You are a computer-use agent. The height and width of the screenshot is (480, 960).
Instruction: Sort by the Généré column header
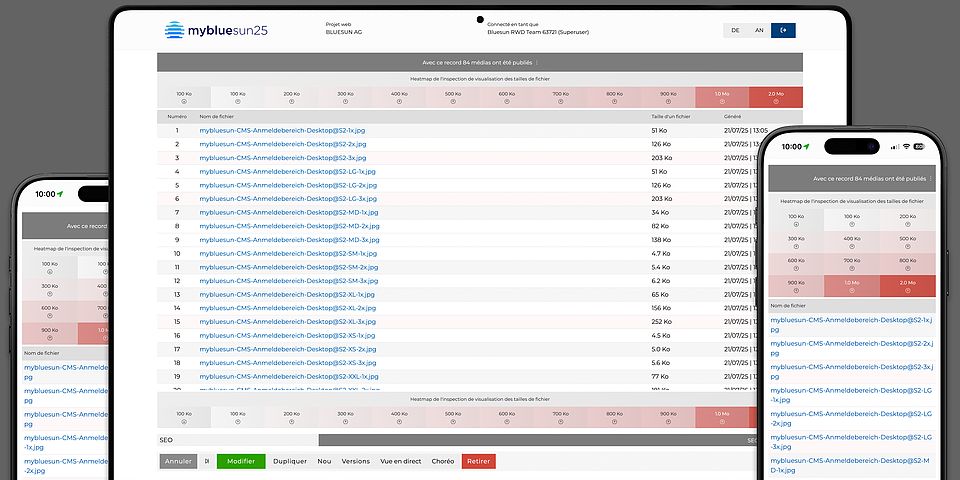[x=732, y=116]
